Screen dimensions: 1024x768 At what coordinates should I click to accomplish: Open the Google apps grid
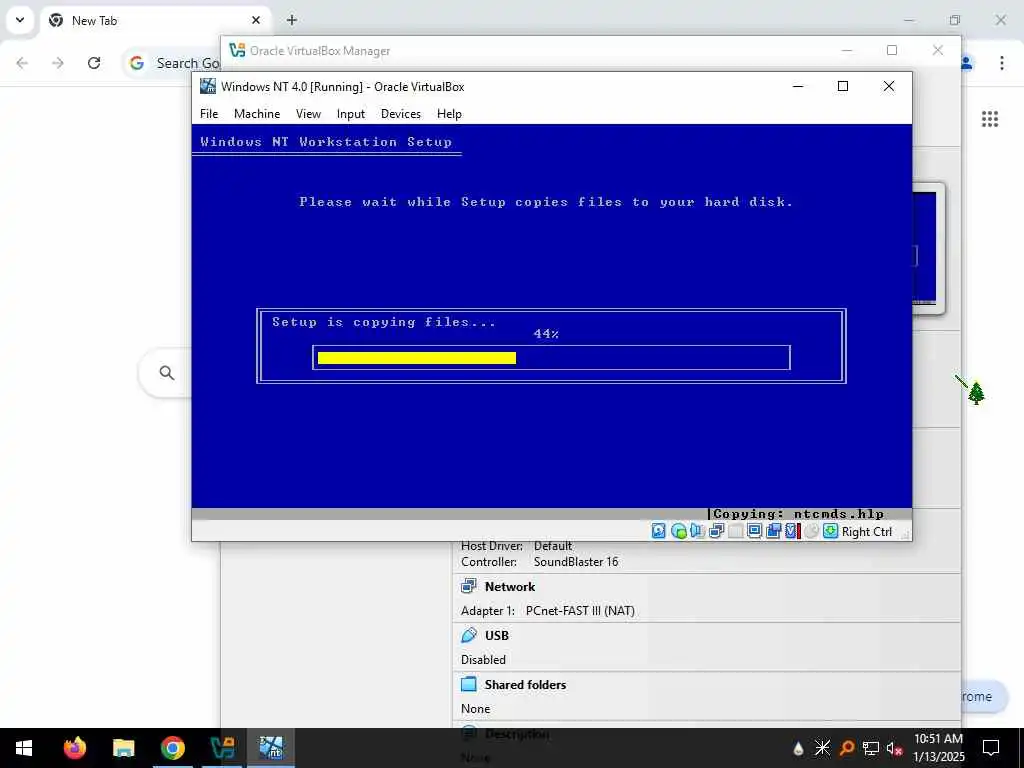click(x=990, y=119)
